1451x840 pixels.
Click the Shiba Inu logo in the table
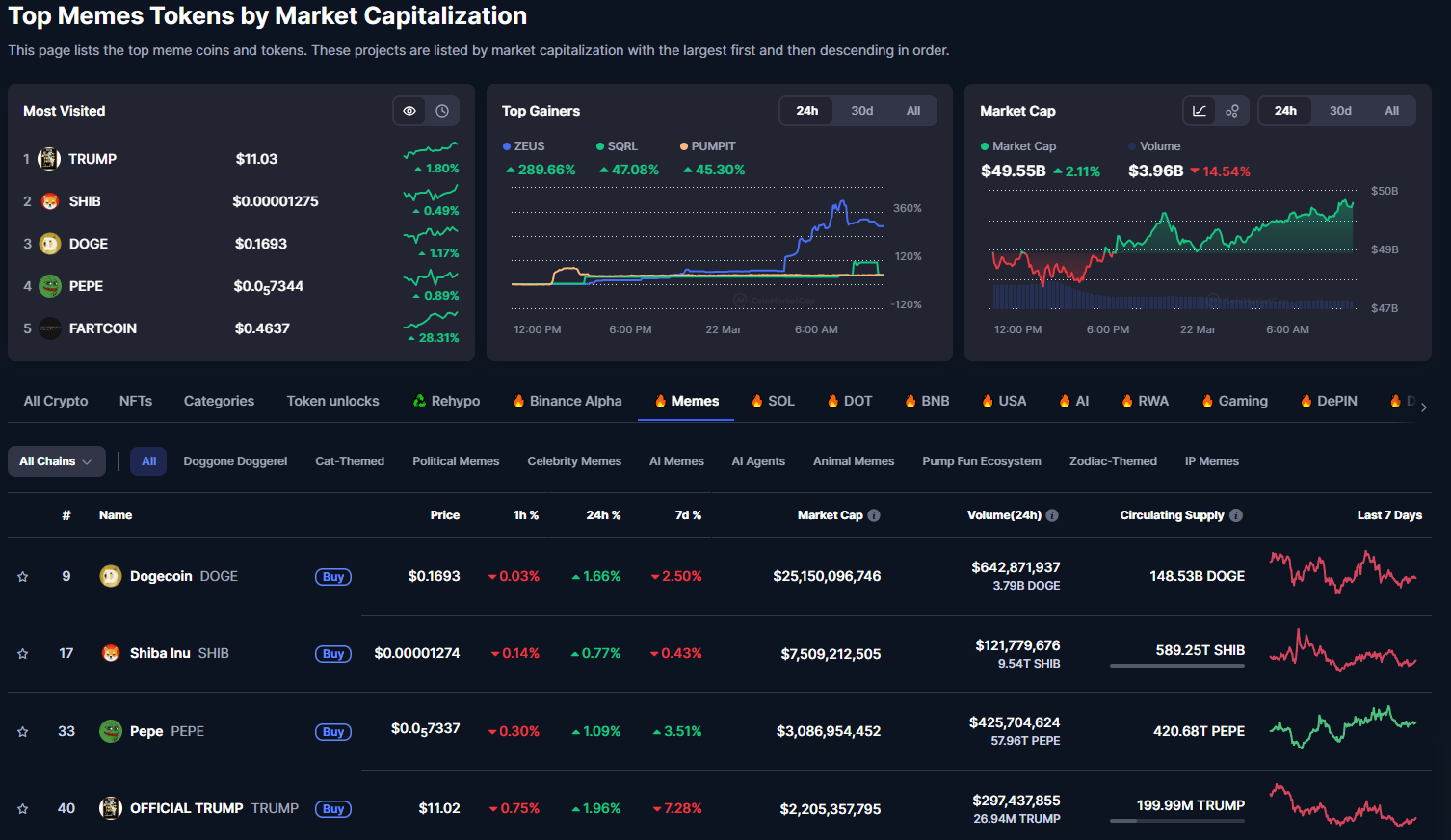coord(111,653)
